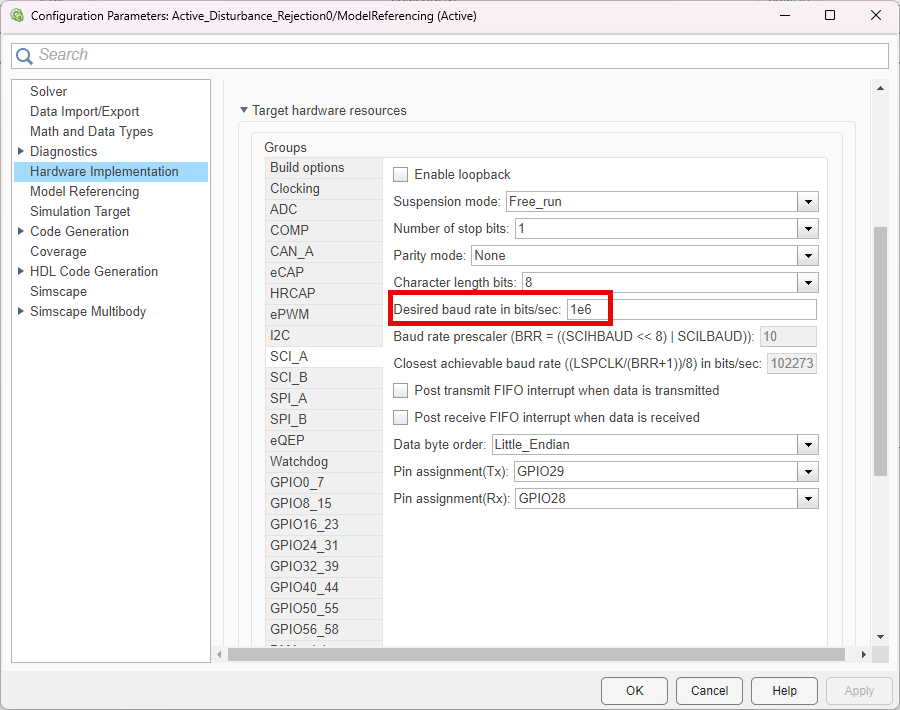Open the Number of stop bits dropdown

pyautogui.click(x=808, y=229)
